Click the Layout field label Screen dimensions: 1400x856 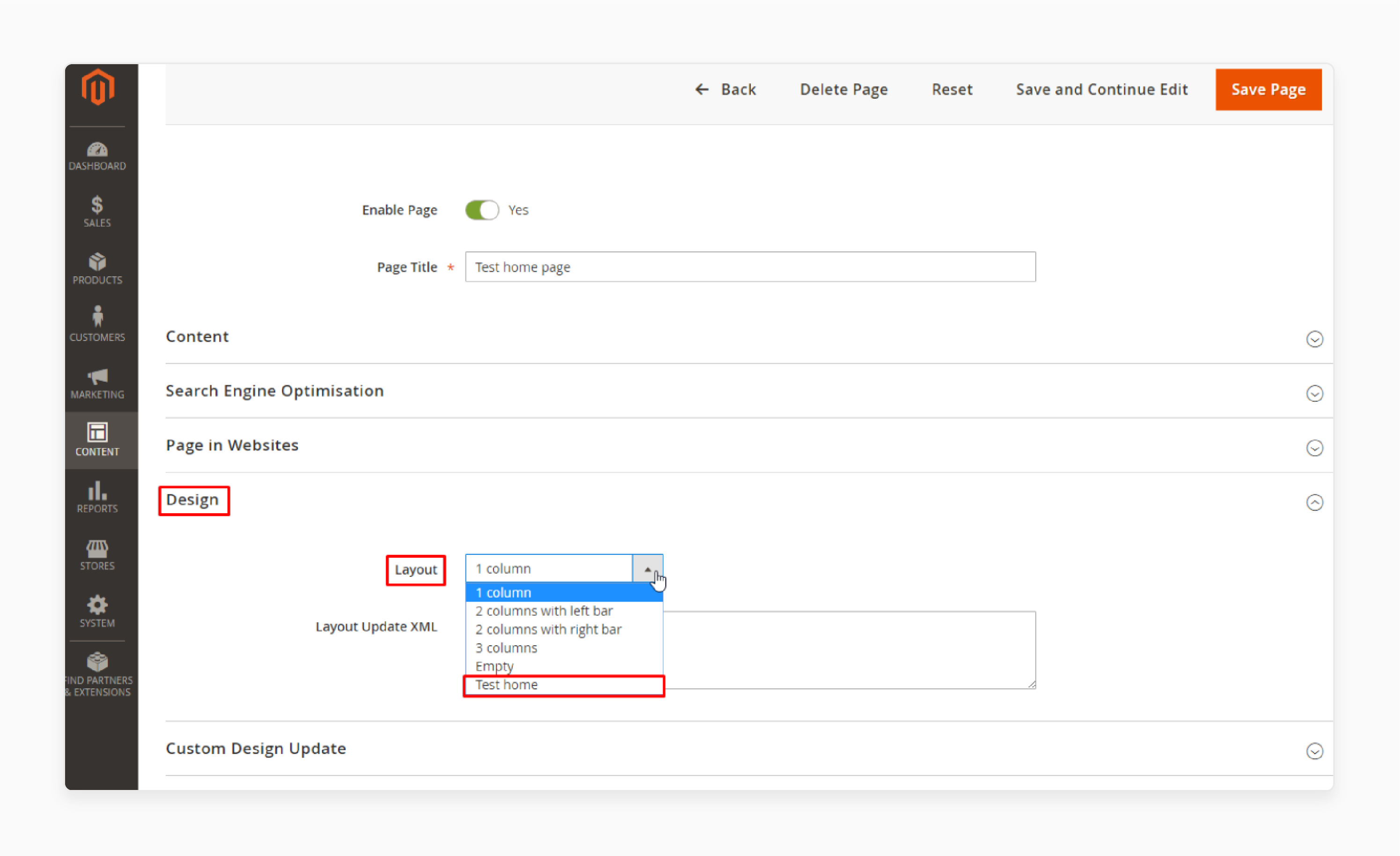(x=416, y=569)
